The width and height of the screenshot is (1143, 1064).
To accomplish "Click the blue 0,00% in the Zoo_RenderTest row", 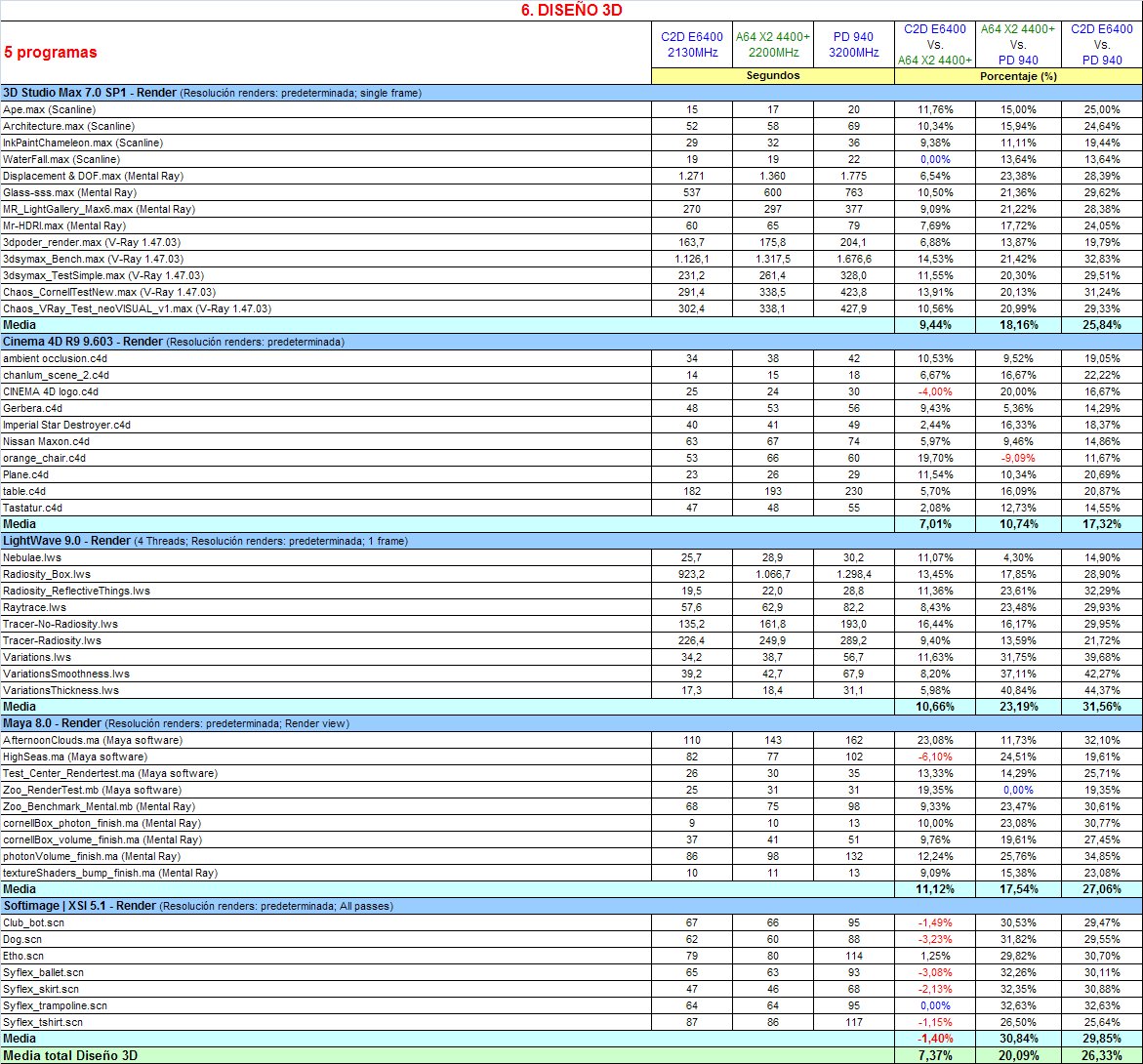I will tap(1018, 790).
